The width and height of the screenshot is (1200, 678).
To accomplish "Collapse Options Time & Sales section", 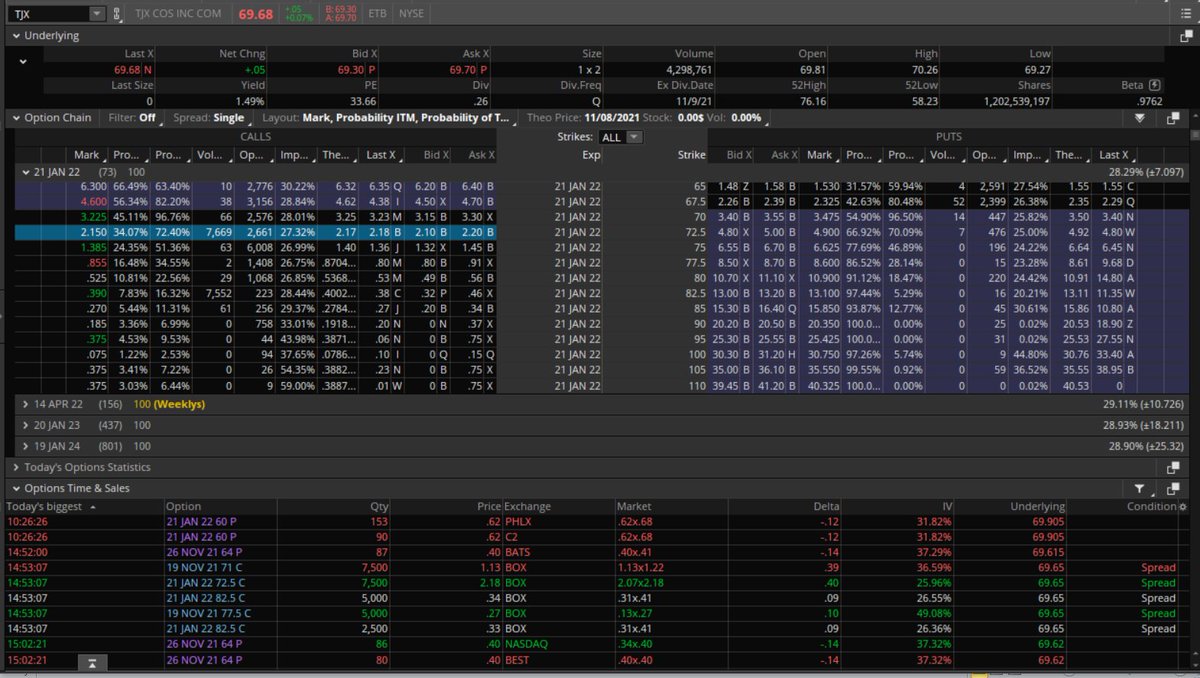I will point(16,489).
